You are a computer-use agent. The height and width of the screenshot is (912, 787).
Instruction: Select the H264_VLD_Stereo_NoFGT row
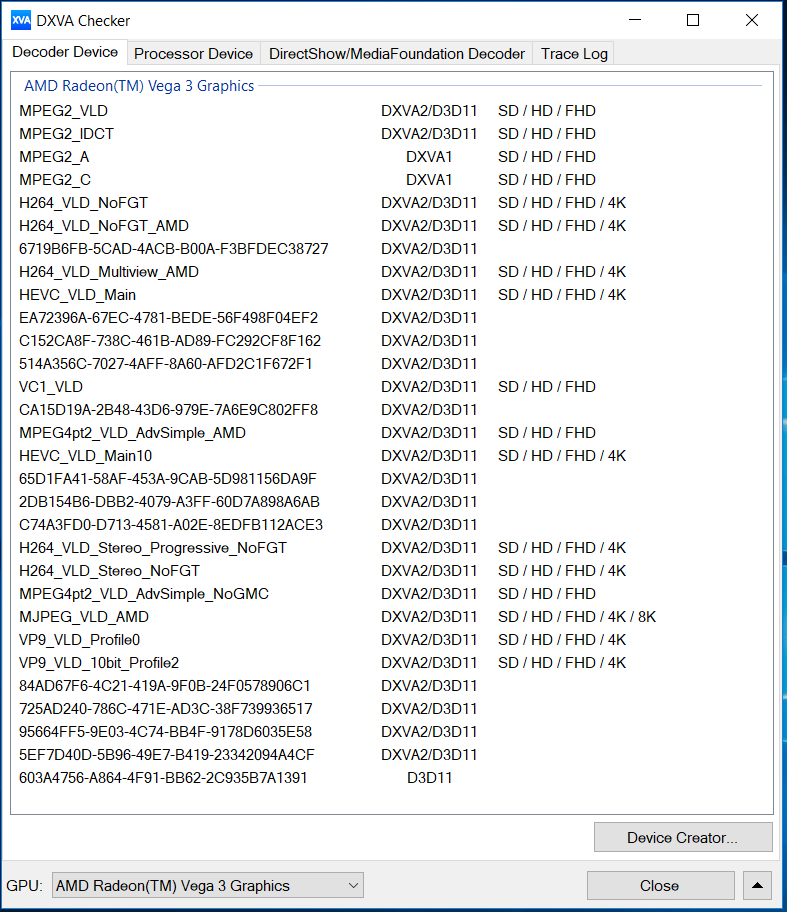click(390, 571)
